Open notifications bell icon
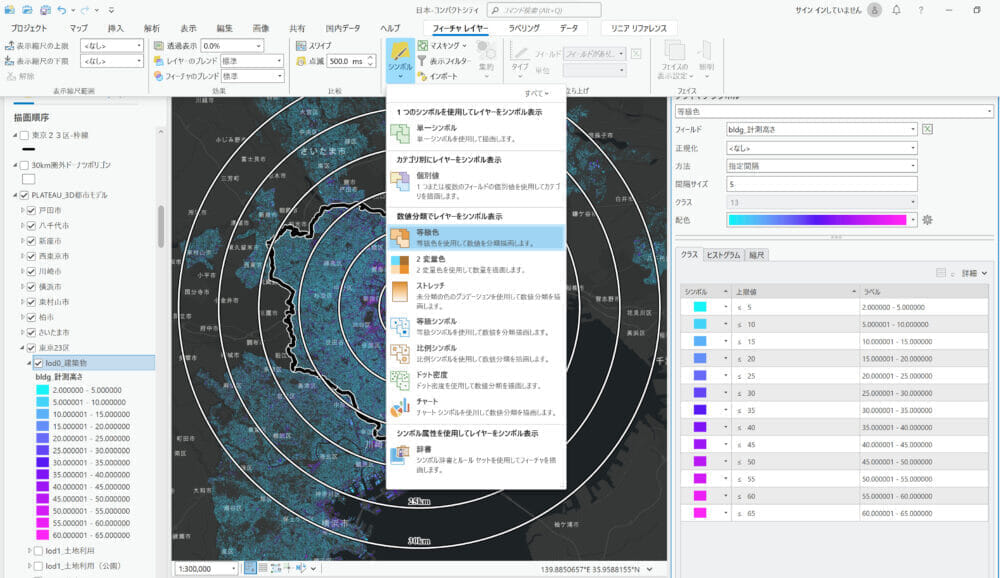1000x578 pixels. pos(896,10)
